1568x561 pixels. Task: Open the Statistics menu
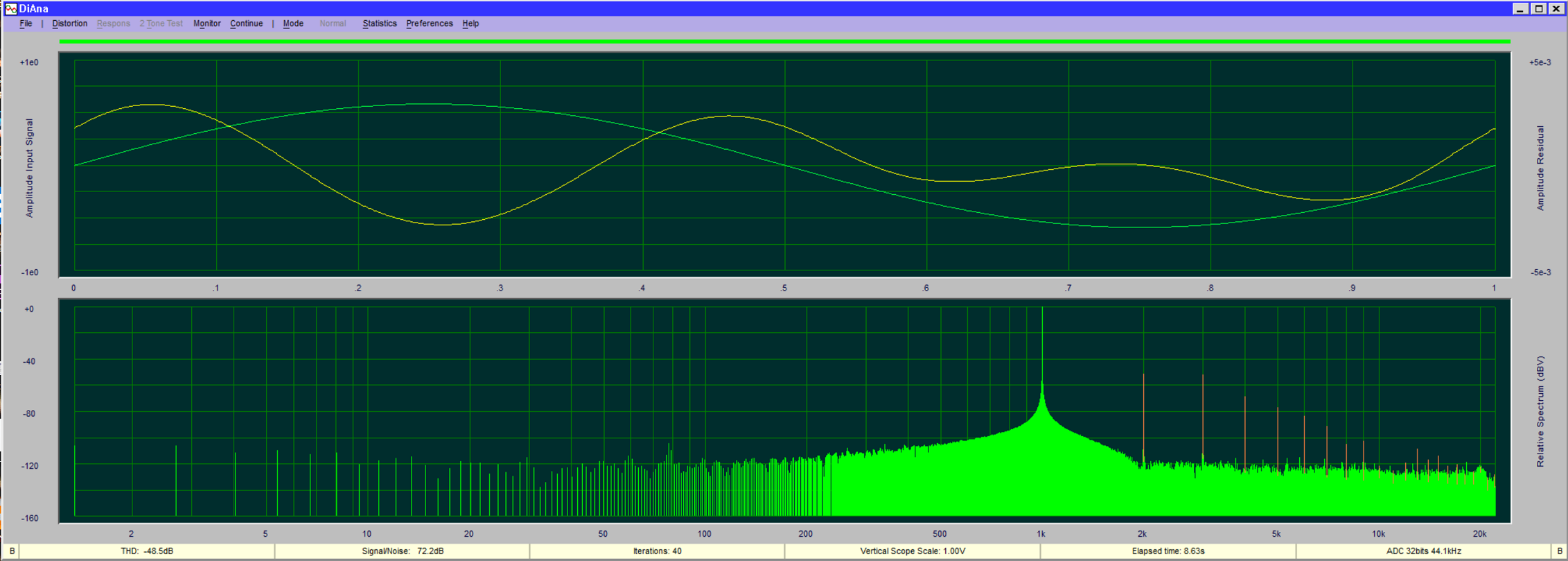tap(380, 24)
